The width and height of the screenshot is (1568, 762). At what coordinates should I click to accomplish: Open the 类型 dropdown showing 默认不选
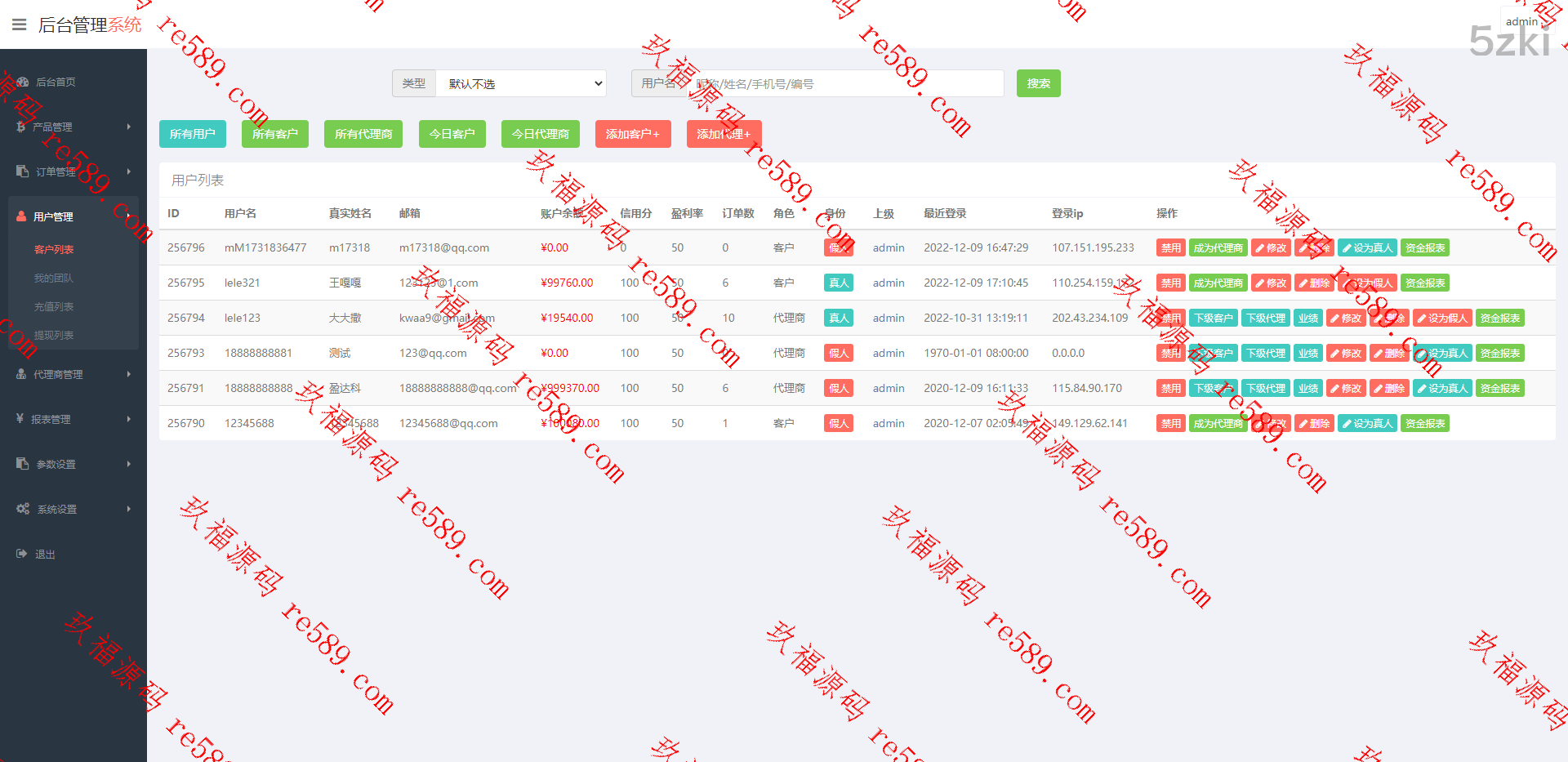click(521, 83)
